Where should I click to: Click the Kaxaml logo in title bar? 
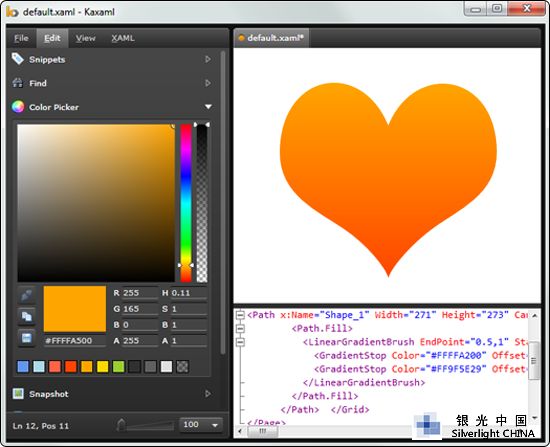tap(12, 12)
